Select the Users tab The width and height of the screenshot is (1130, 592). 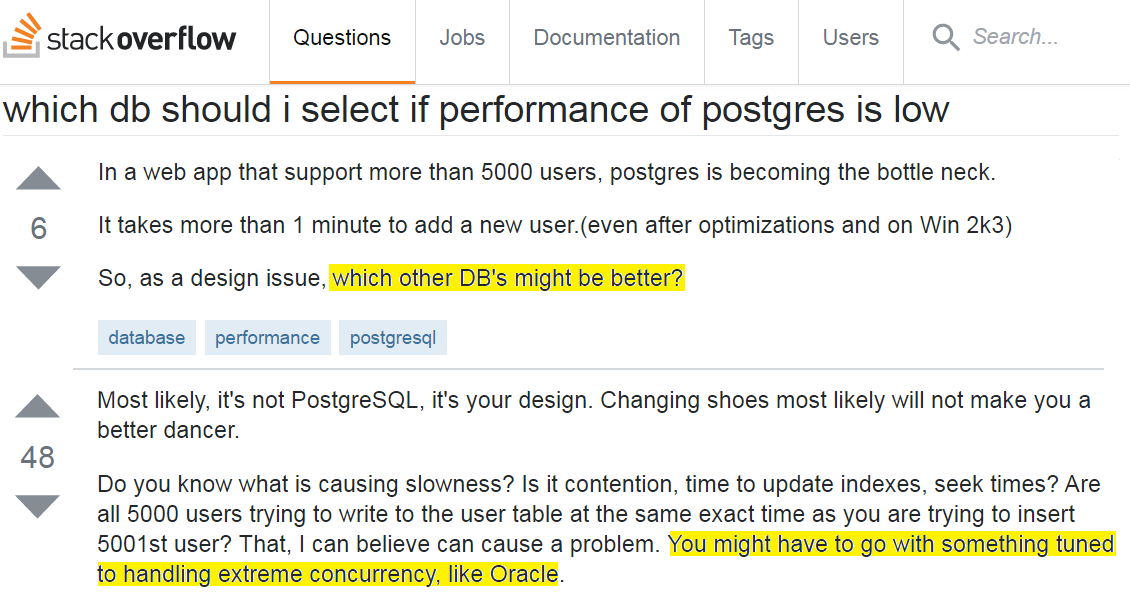point(851,38)
